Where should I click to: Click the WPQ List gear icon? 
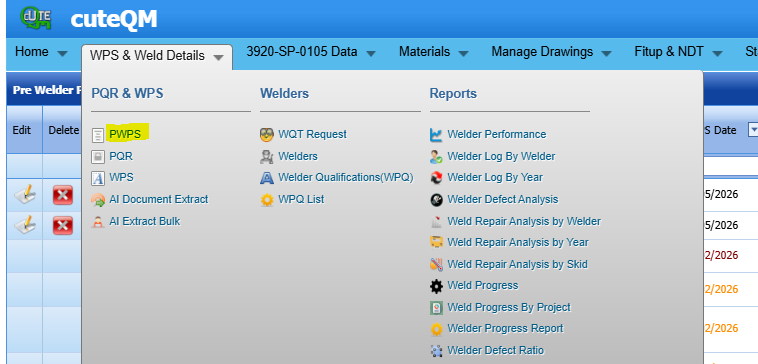267,200
